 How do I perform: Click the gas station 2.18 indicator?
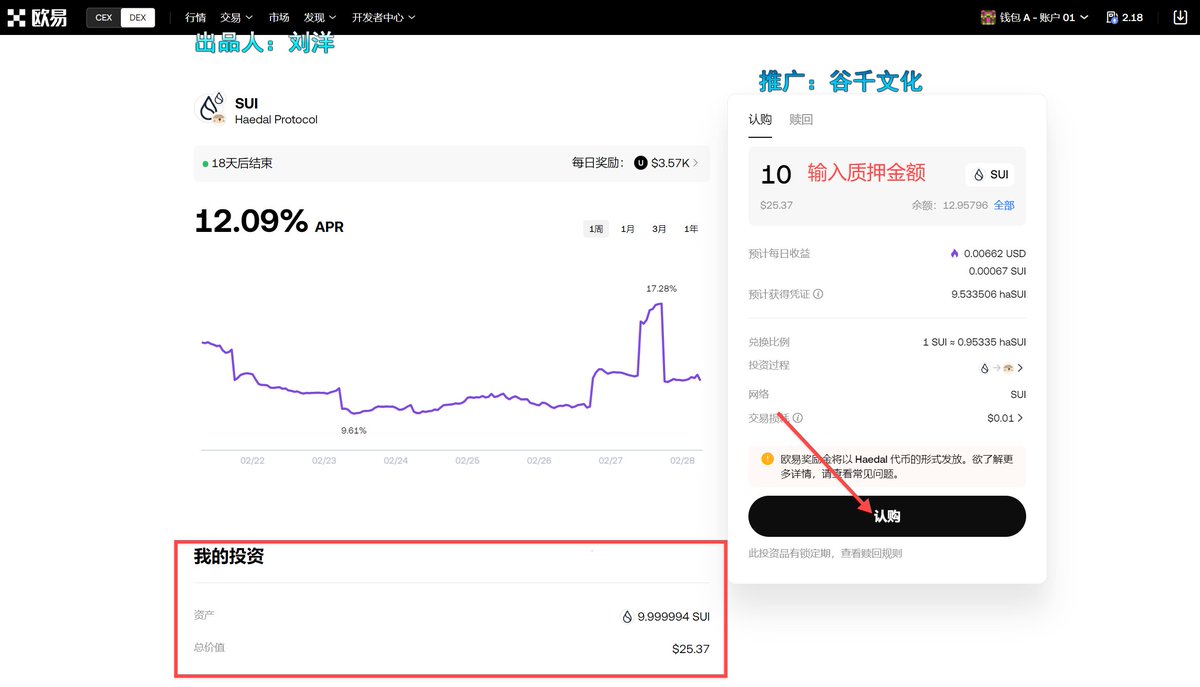click(x=1125, y=18)
